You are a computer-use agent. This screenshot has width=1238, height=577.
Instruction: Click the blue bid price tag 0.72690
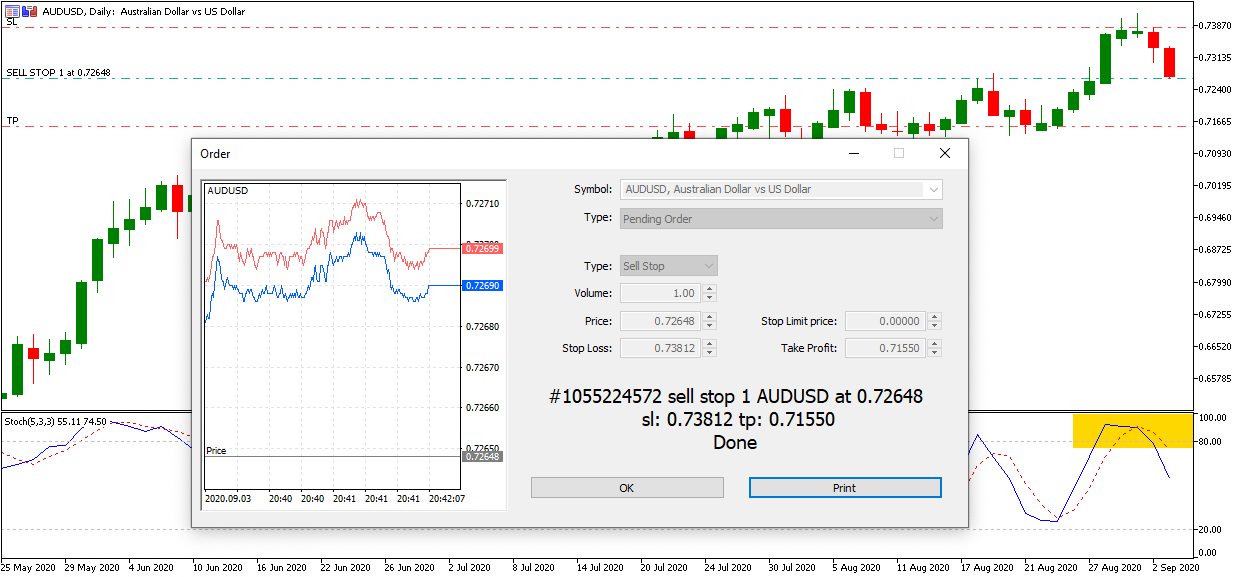pyautogui.click(x=482, y=286)
